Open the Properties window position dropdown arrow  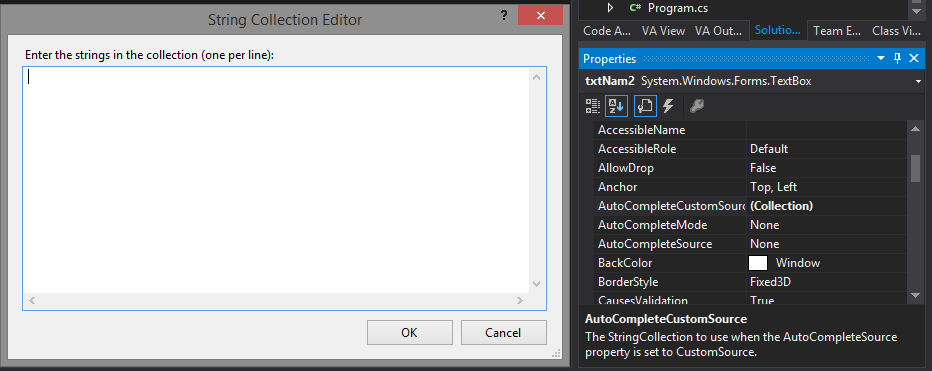[x=881, y=58]
